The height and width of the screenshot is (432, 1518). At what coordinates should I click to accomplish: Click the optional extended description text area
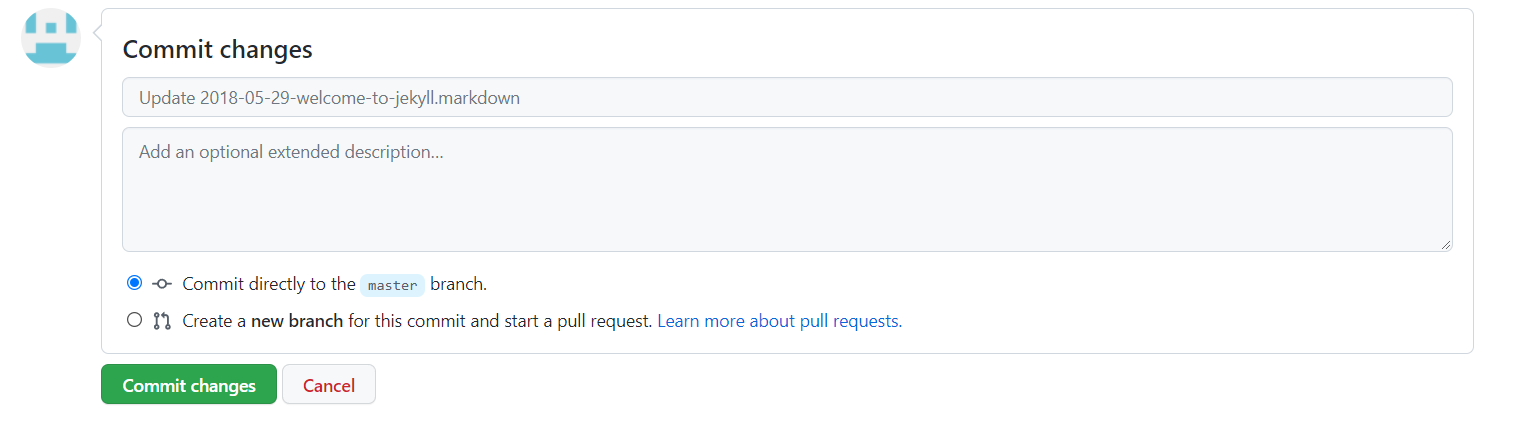click(786, 189)
